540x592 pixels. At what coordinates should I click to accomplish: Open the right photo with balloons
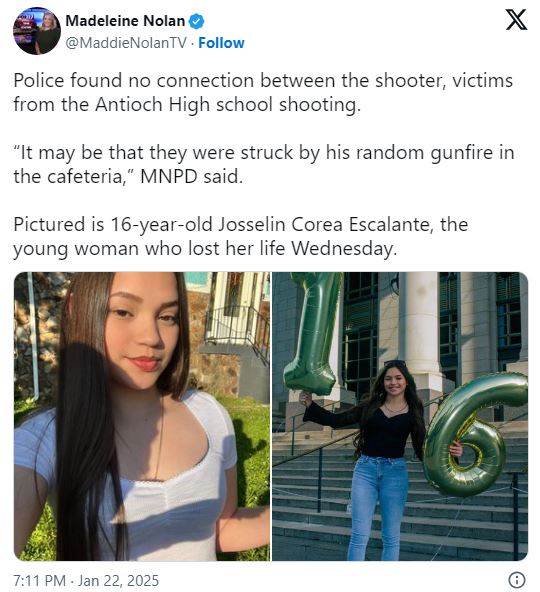coord(400,416)
